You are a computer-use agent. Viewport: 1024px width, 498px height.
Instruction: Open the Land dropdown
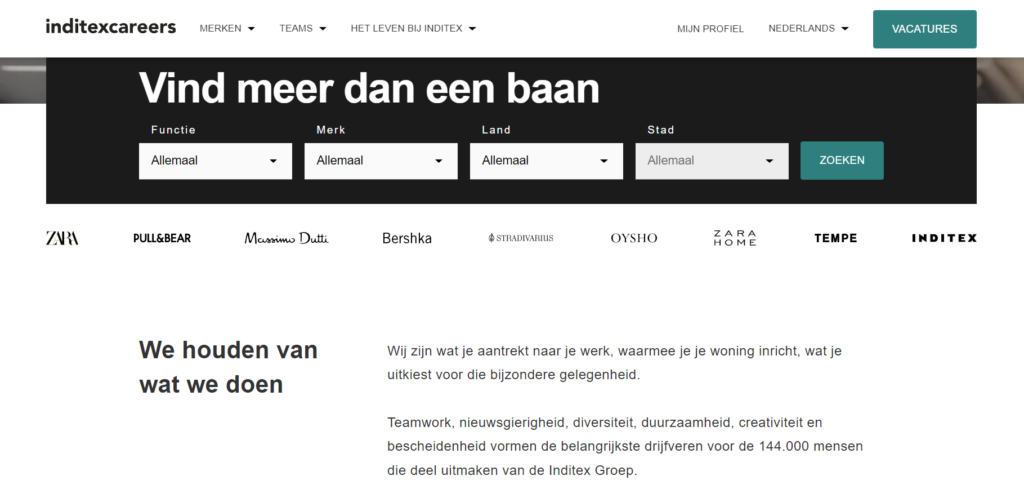[546, 161]
